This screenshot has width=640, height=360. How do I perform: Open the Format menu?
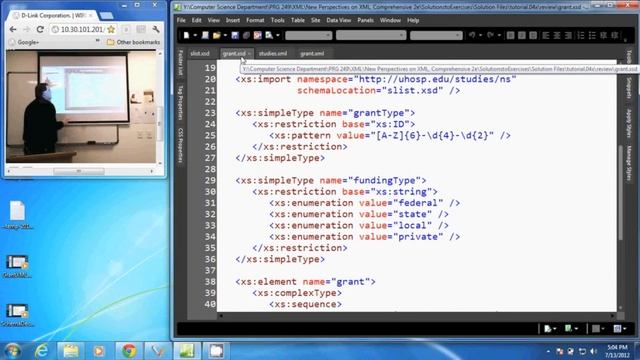tap(255, 20)
